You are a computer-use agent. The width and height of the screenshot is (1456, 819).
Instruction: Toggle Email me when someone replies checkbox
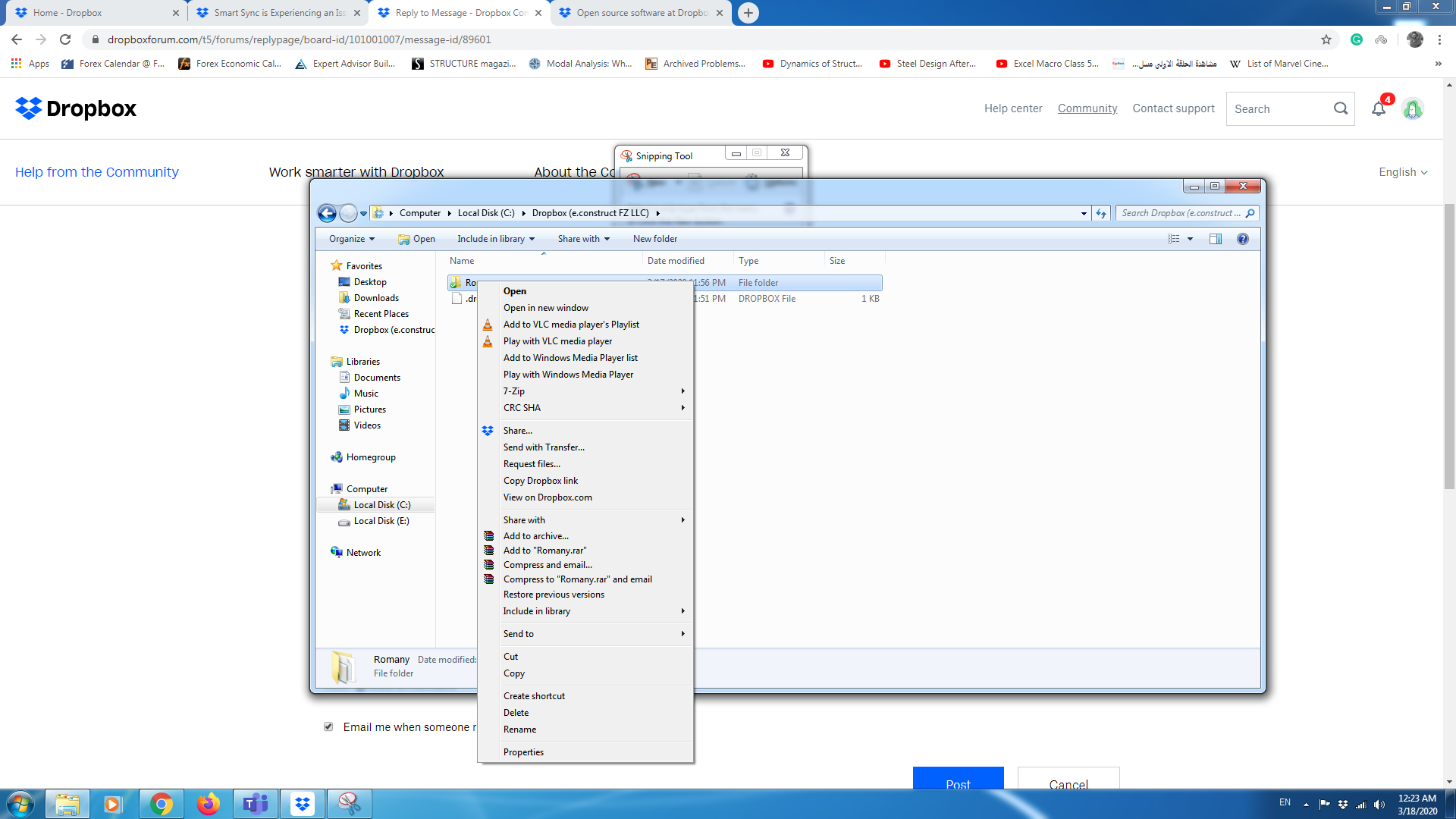click(328, 727)
